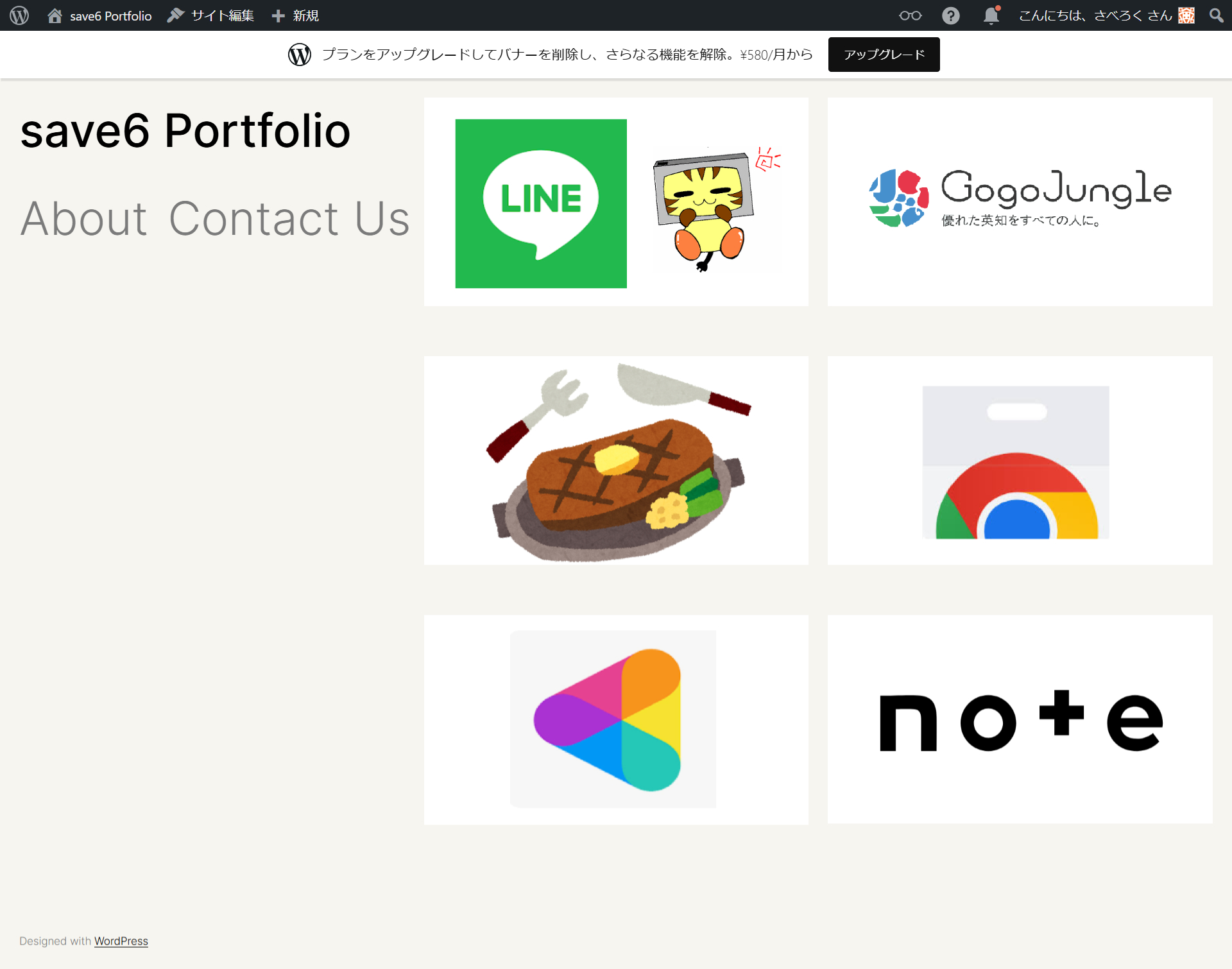Click the plus icon next to 新規
1232x969 pixels.
coord(278,15)
